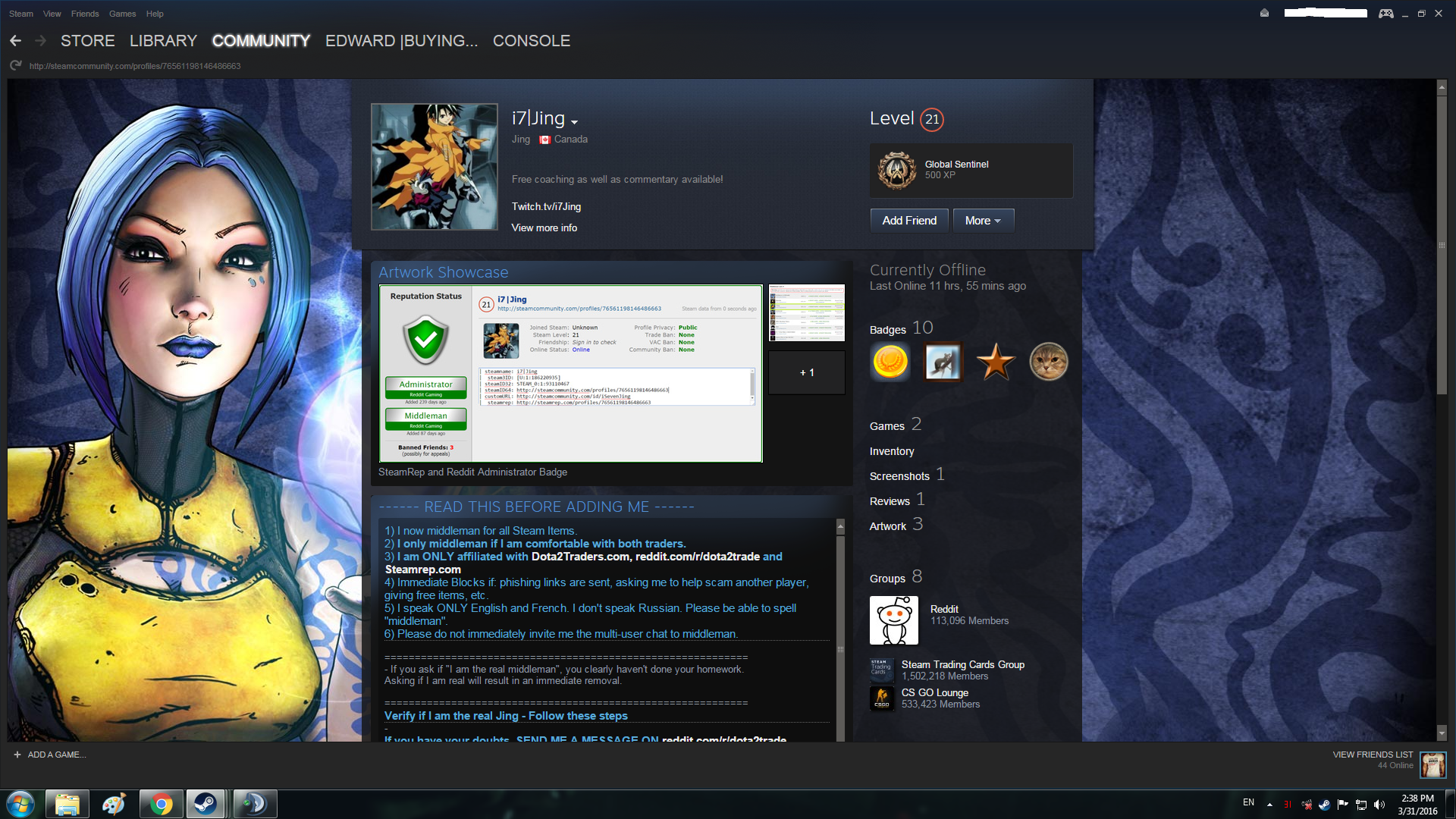Click View more info link
The image size is (1456, 819).
(544, 227)
